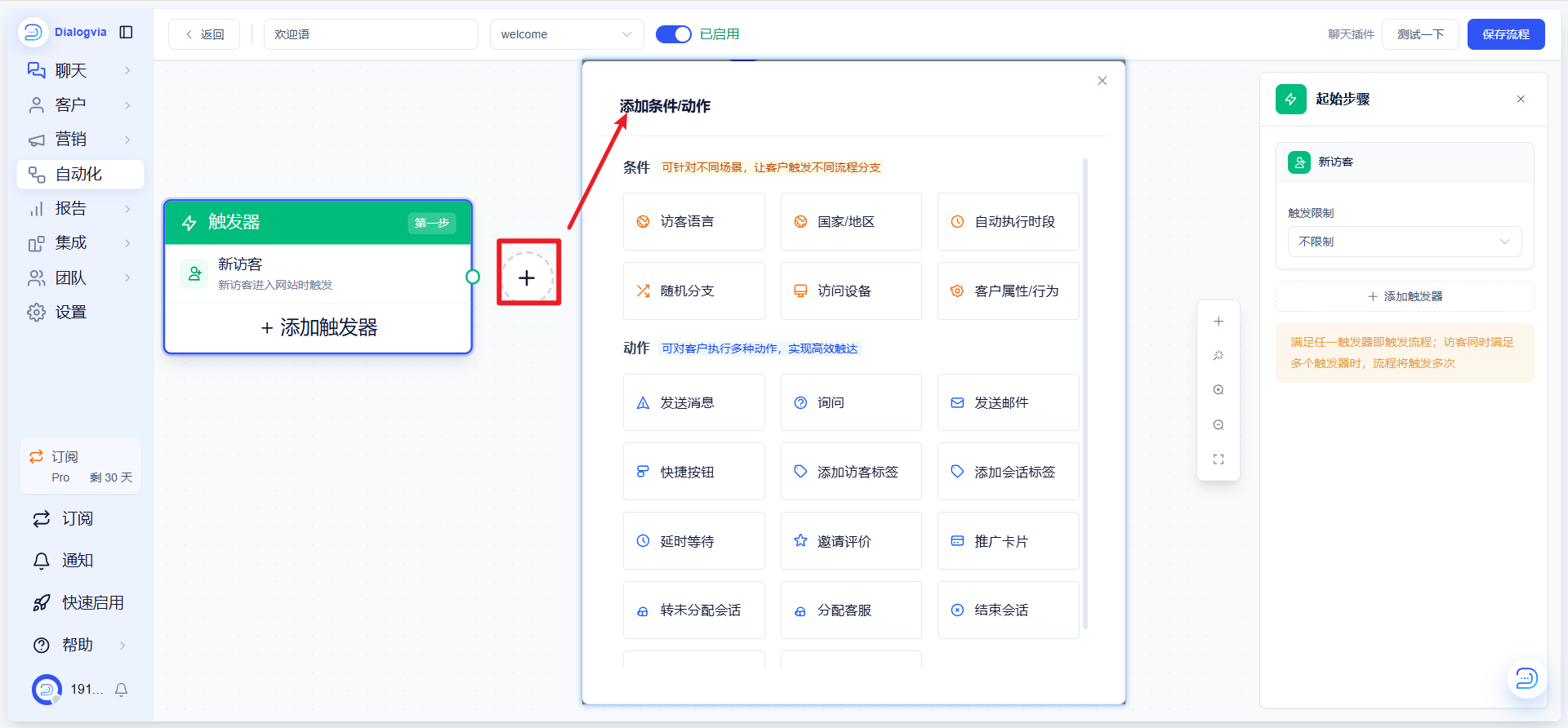Select the 访客语言 condition
This screenshot has width=1568, height=728.
pos(694,222)
